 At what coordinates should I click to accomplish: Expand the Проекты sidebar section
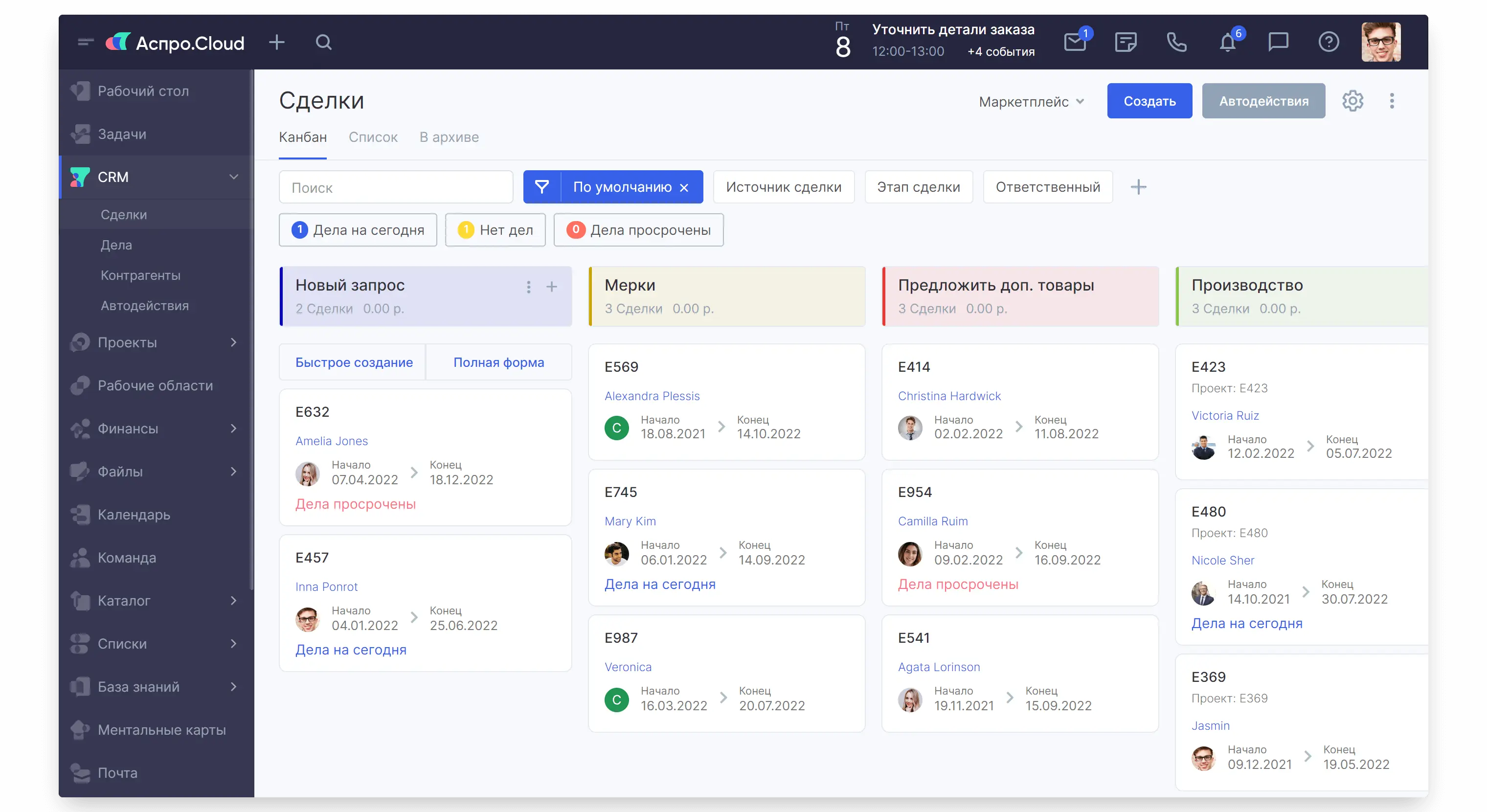click(233, 342)
